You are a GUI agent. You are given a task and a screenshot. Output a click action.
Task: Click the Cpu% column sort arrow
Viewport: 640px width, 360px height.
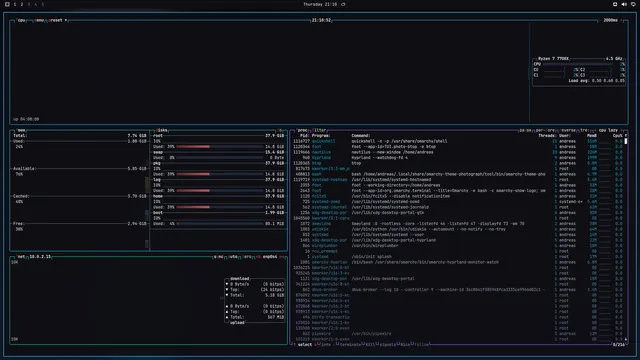pyautogui.click(x=626, y=136)
